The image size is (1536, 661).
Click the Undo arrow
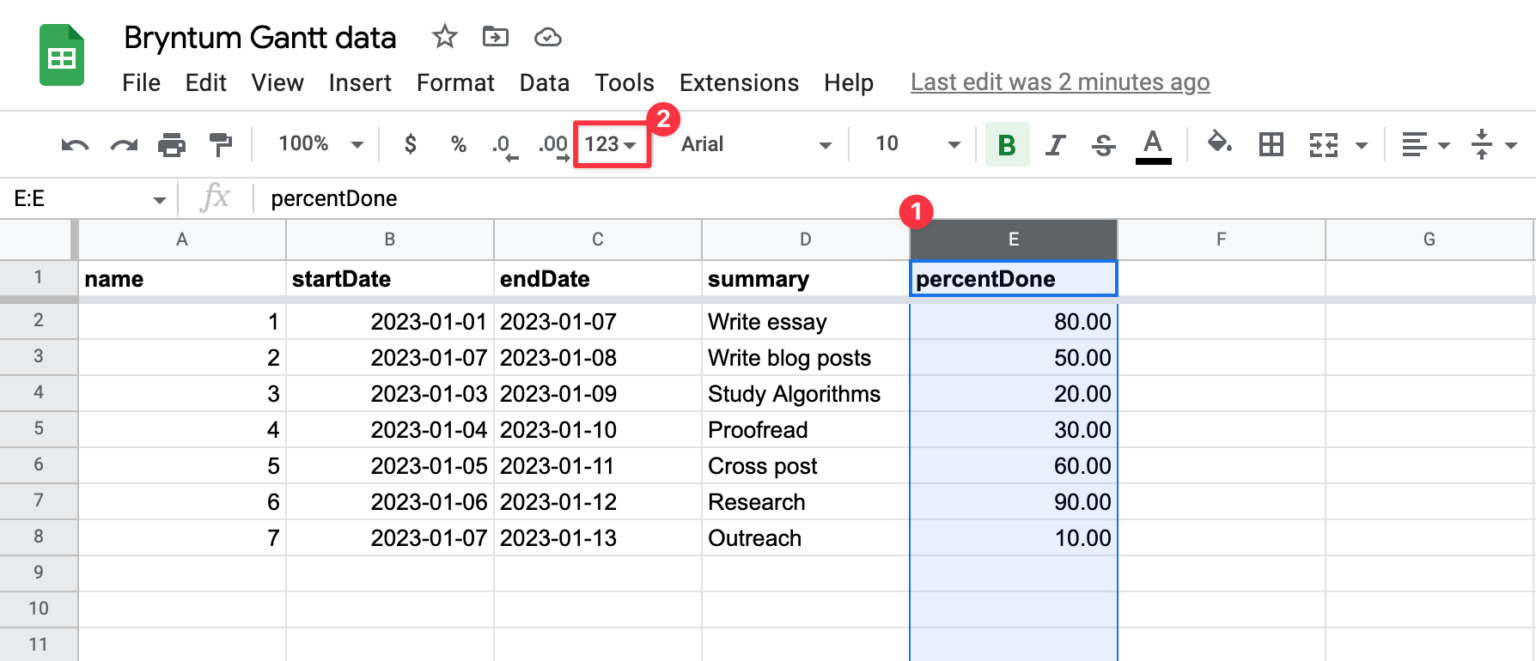pos(73,144)
